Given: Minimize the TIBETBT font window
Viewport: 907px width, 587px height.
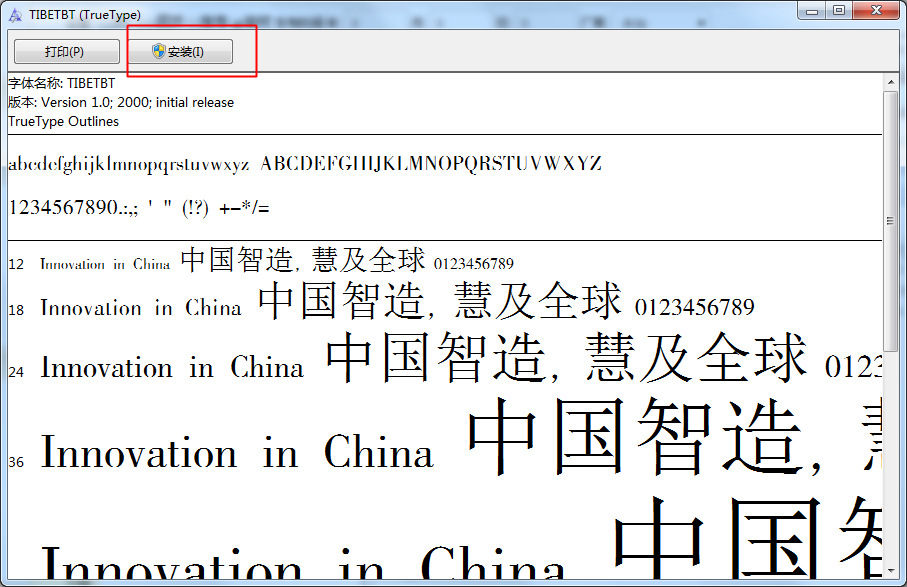Looking at the screenshot, I should tap(812, 11).
